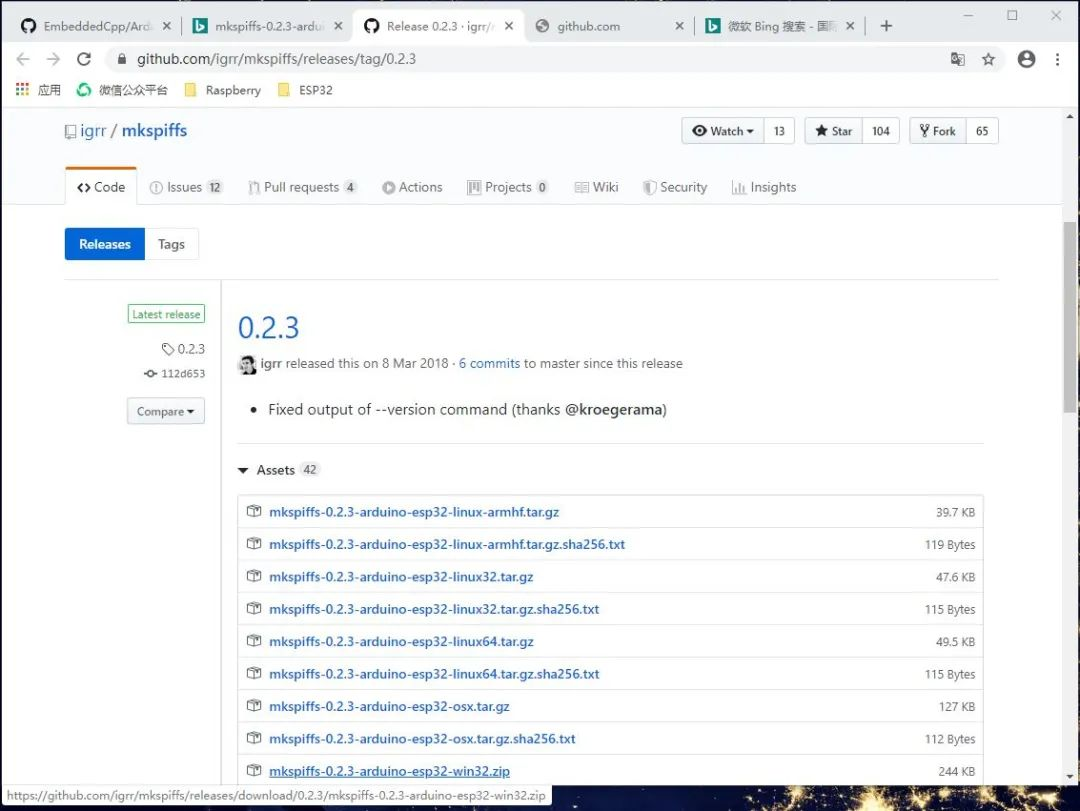Download linux64.tar.gz.sha256.txt file
The width and height of the screenshot is (1080, 811).
tap(434, 674)
